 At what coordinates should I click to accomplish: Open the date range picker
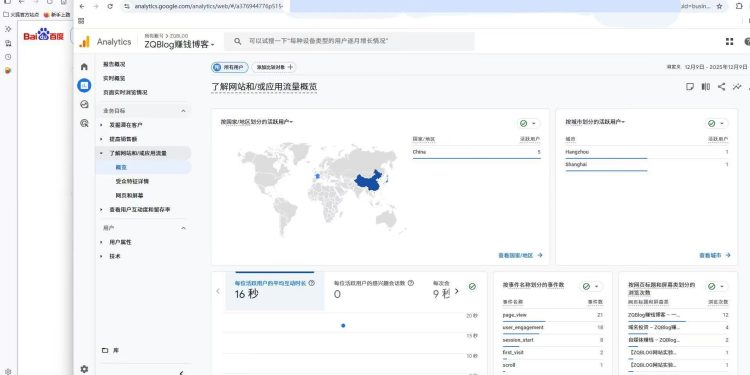[707, 67]
